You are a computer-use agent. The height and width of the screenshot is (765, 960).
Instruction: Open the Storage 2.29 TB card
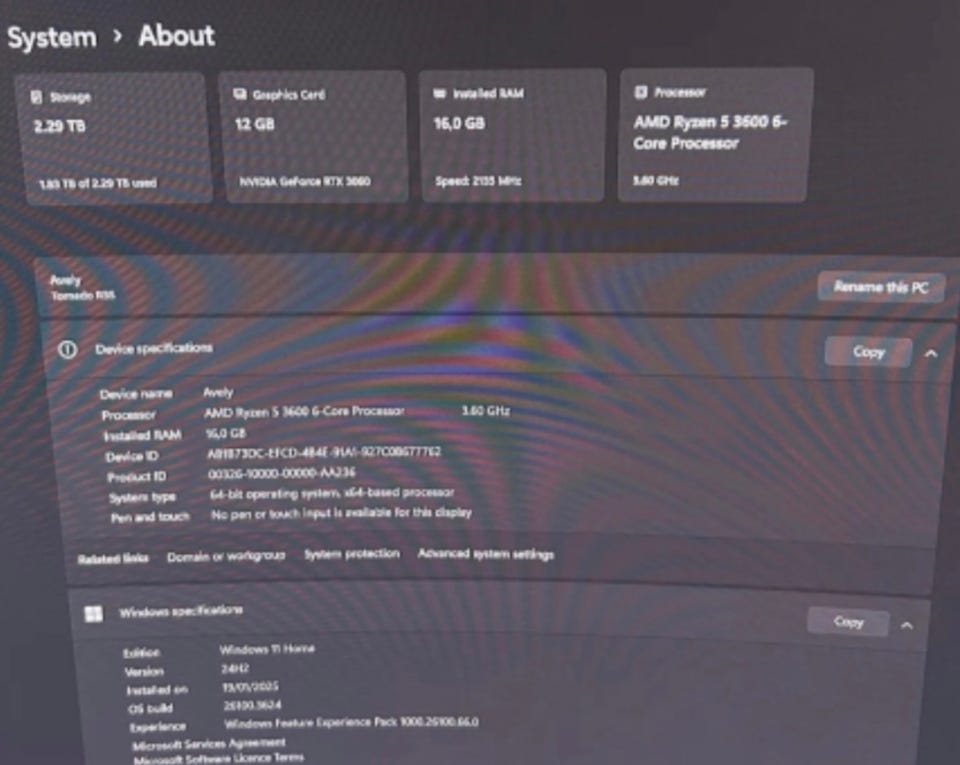[x=114, y=138]
